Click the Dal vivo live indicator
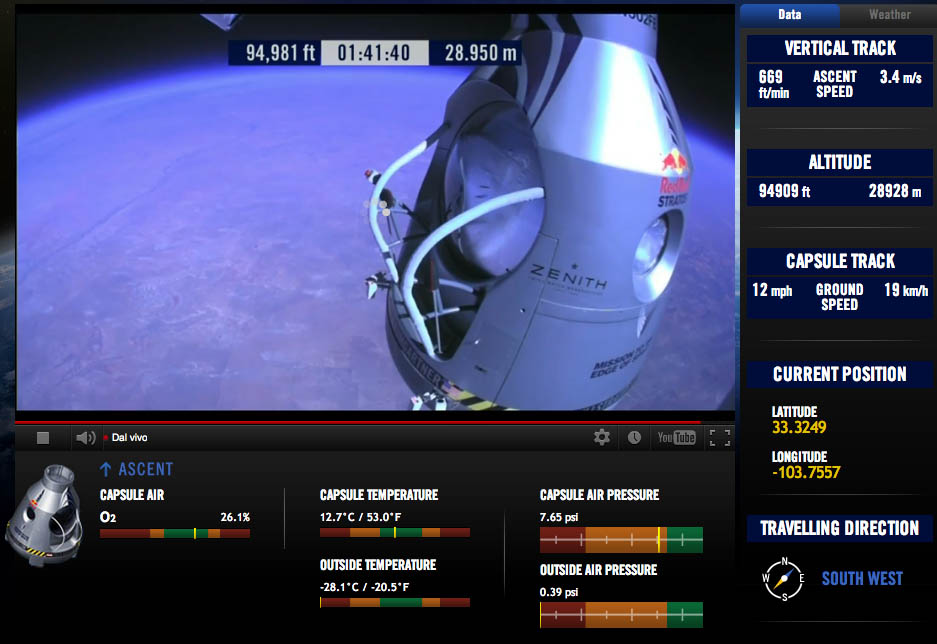 (126, 437)
